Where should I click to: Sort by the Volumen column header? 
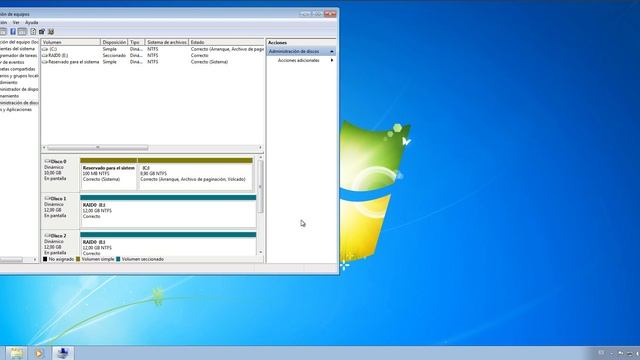tap(71, 42)
